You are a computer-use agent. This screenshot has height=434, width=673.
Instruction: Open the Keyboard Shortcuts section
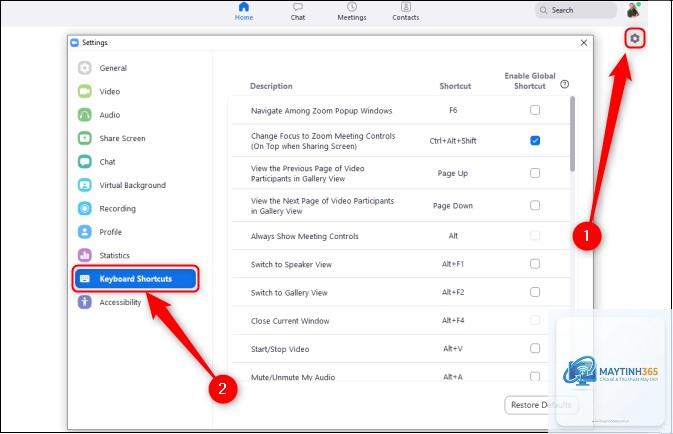coord(136,279)
